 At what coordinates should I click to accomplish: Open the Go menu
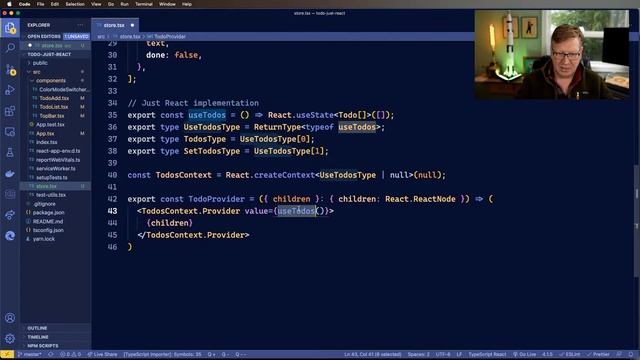pyautogui.click(x=111, y=4)
